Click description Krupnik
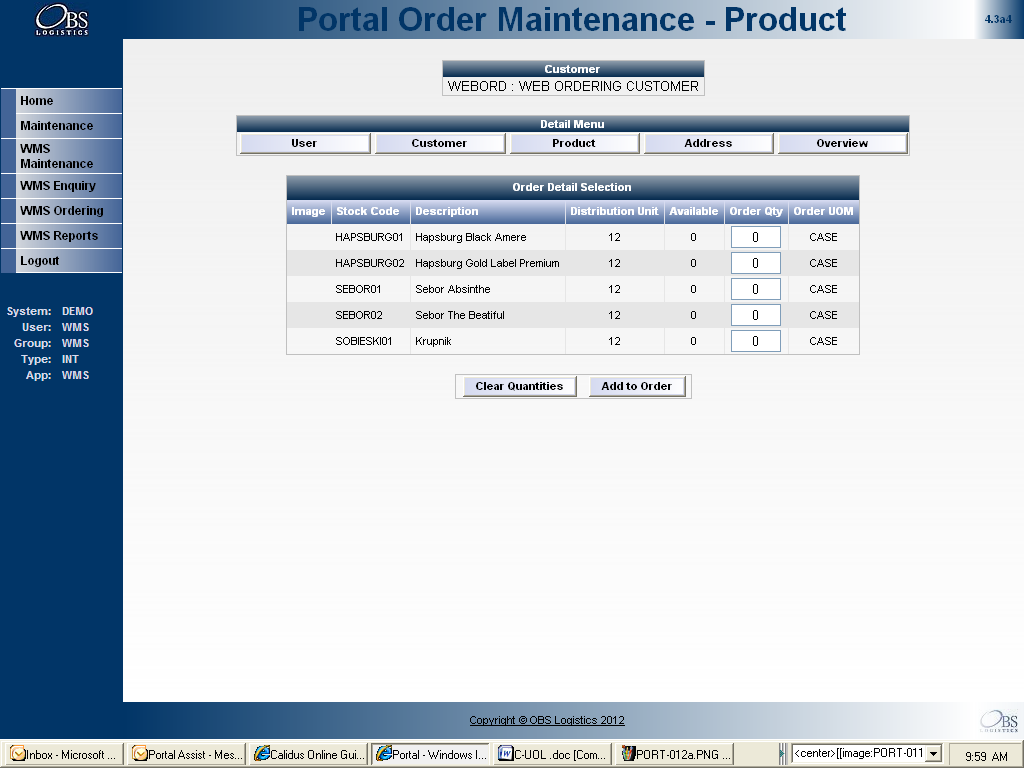The image size is (1024, 768). click(433, 341)
